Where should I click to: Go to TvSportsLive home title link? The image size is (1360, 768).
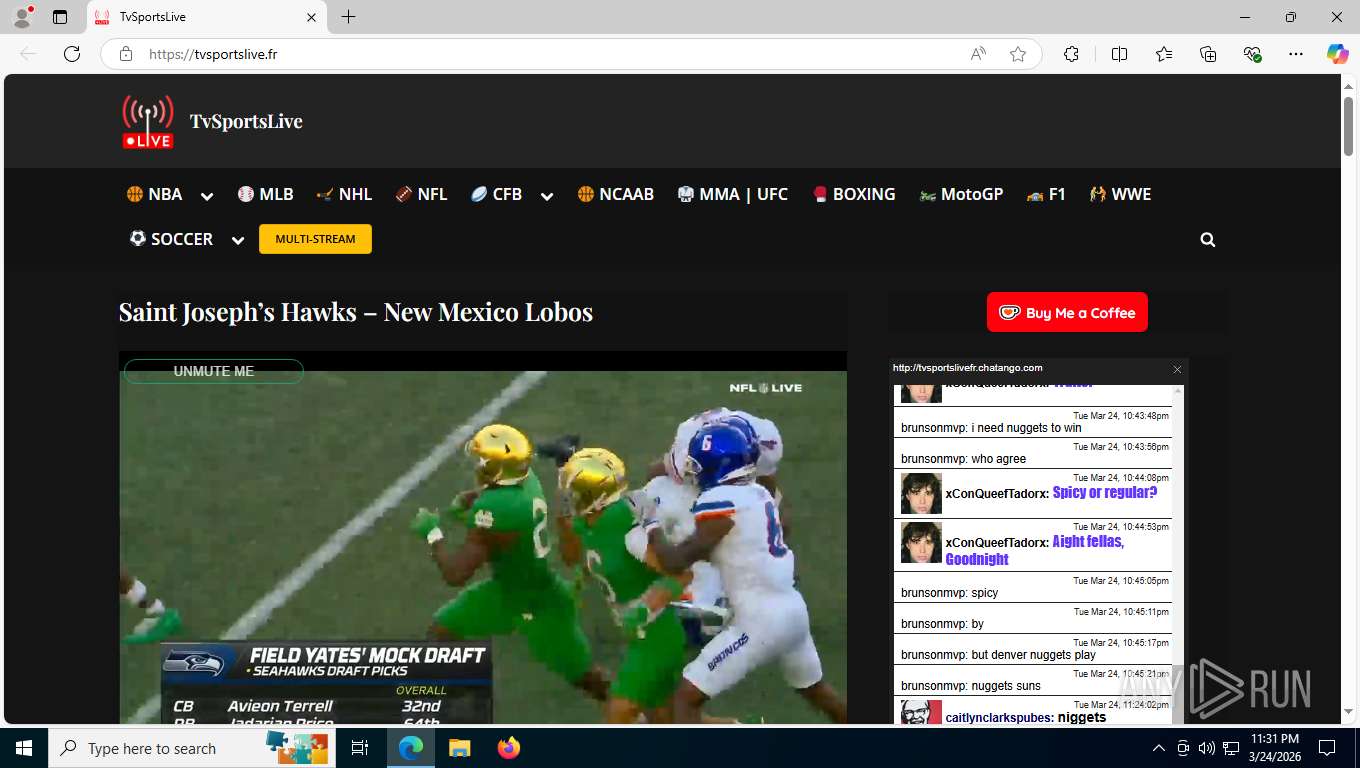pos(246,121)
